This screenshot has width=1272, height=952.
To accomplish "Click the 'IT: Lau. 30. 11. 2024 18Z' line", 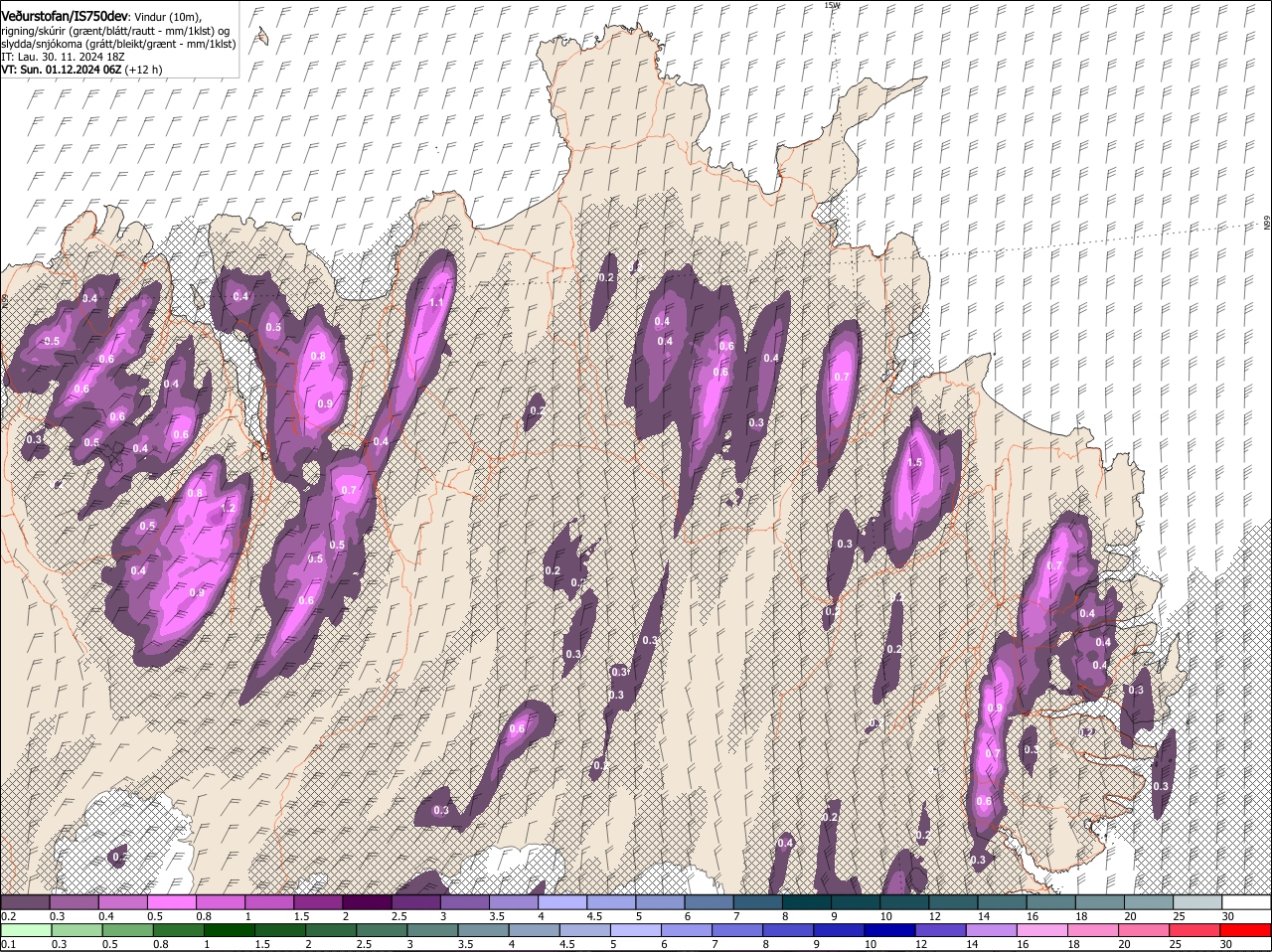I will pyautogui.click(x=63, y=57).
